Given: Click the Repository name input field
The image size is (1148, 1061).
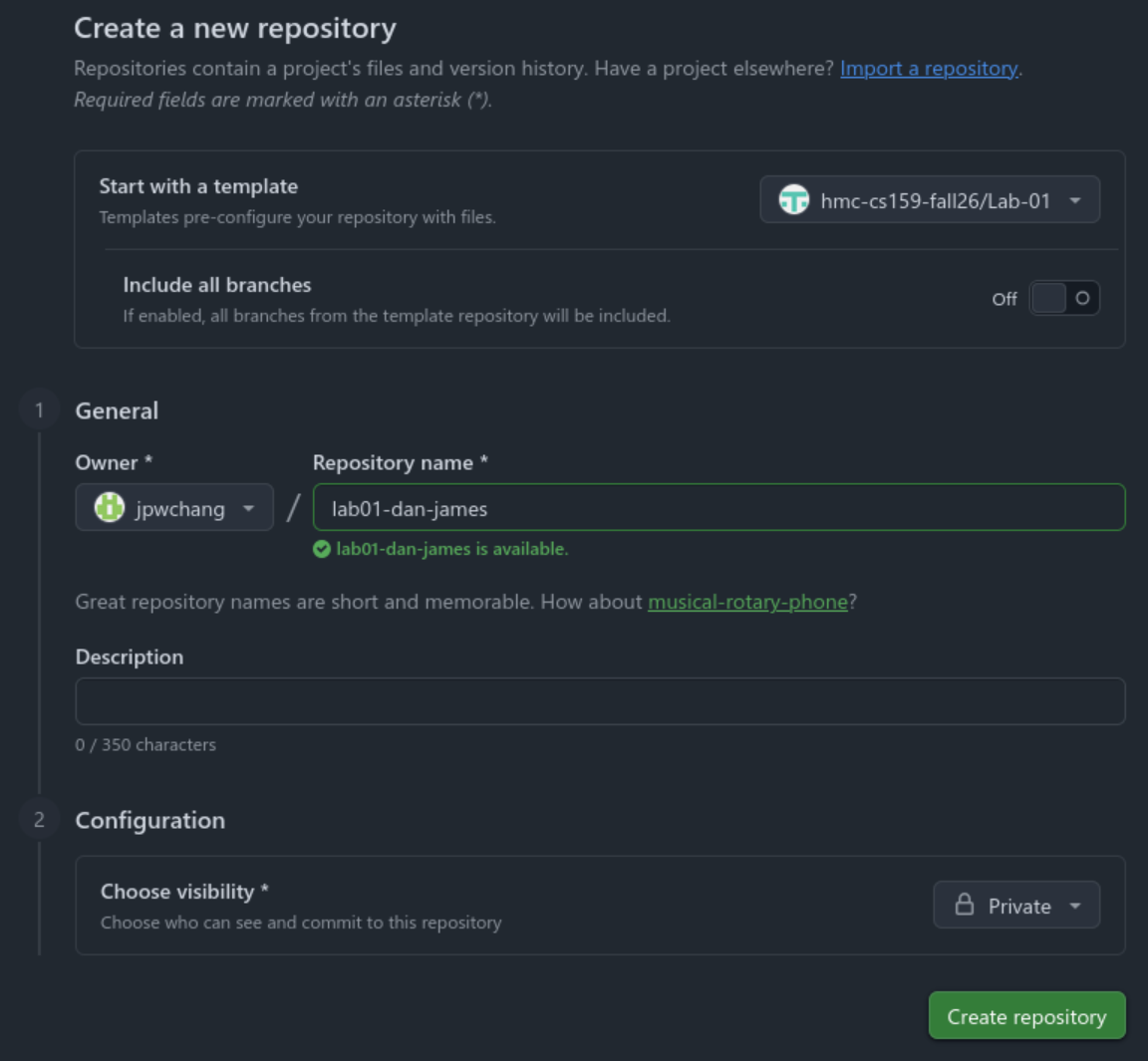Looking at the screenshot, I should [x=718, y=507].
